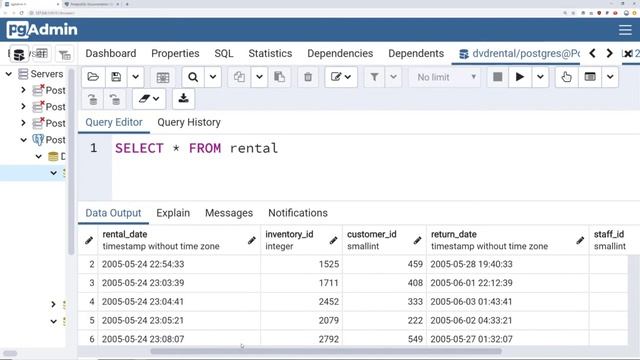Click the rental_date column header
Viewport: 640px width, 360px height.
179,240
